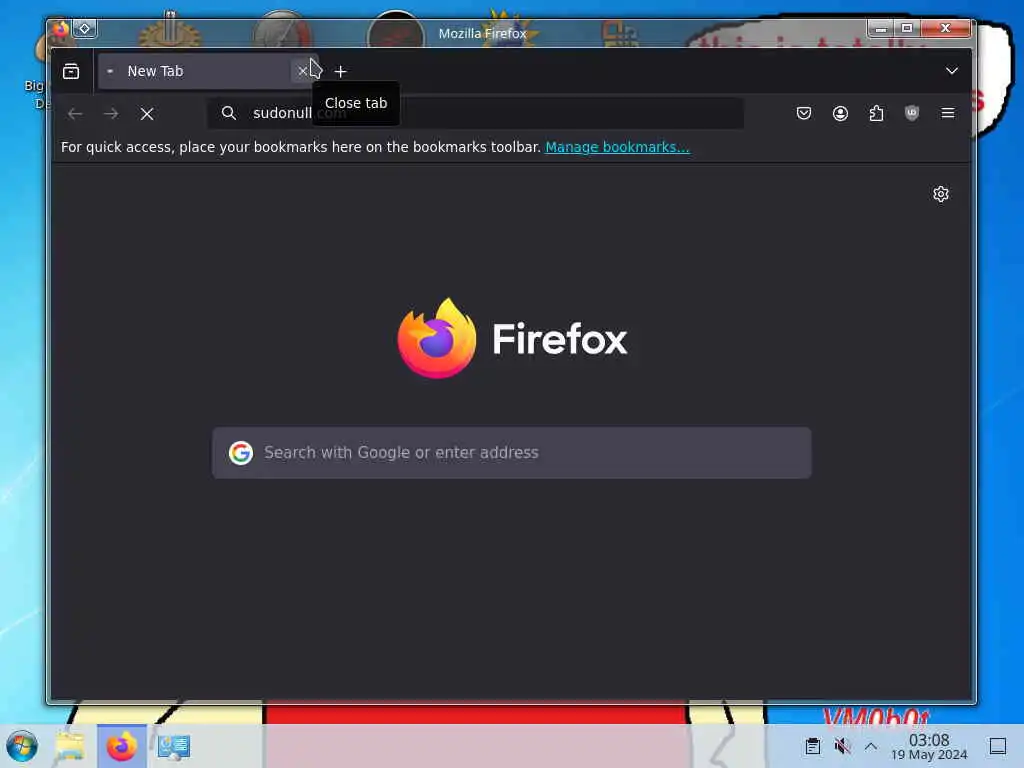Open Save to Pocket button
The height and width of the screenshot is (768, 1024).
[804, 113]
